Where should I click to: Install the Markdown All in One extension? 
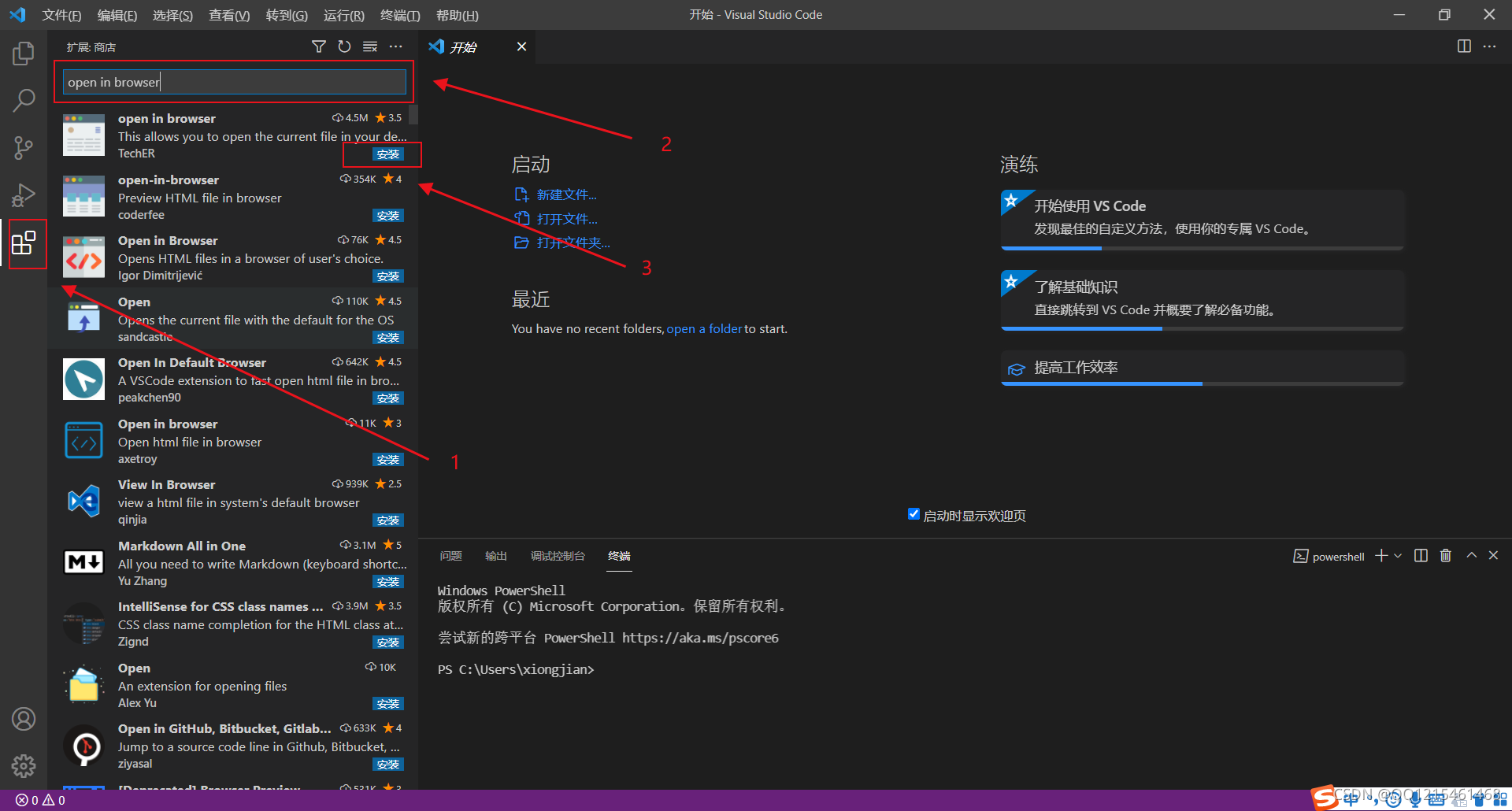click(x=388, y=582)
